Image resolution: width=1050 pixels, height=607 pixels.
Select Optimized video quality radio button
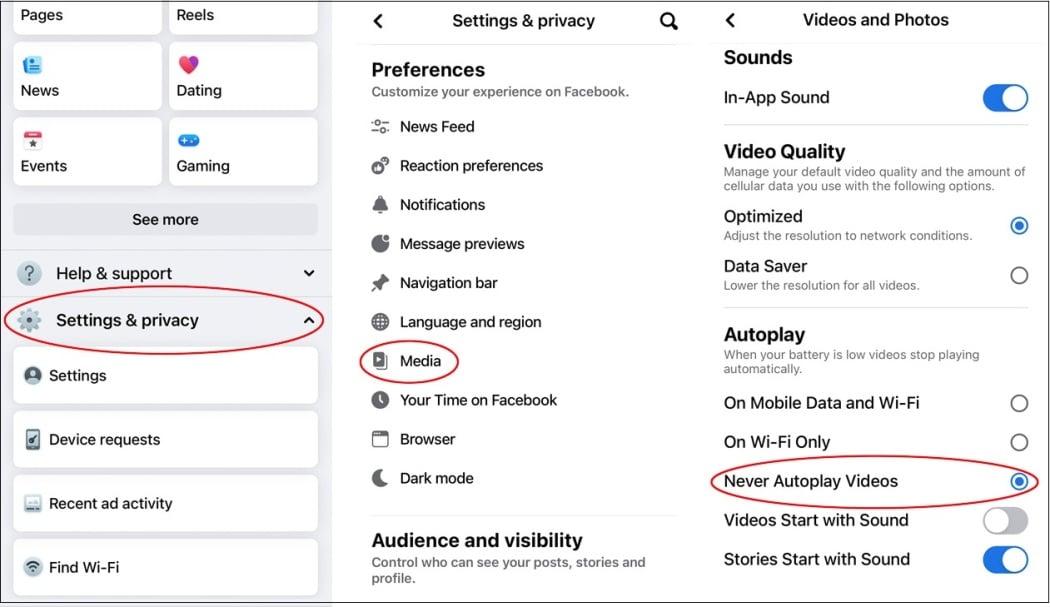[1019, 226]
